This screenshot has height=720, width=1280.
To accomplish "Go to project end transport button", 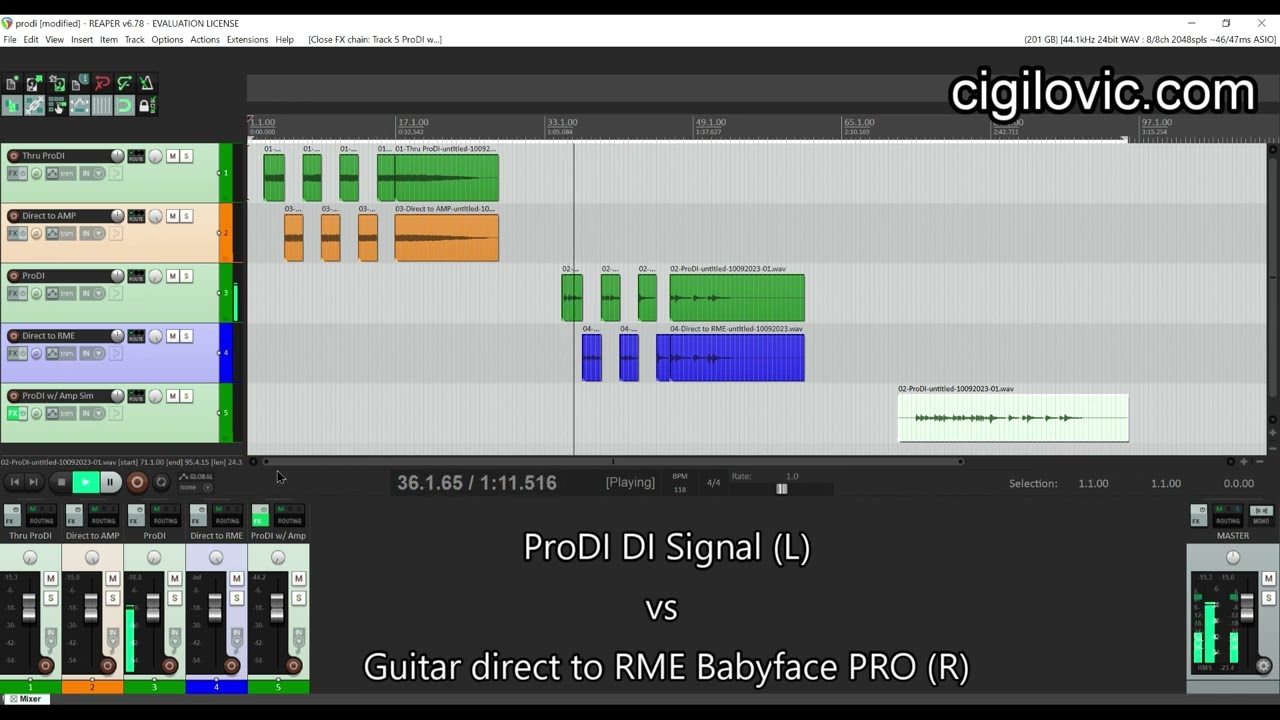I will click(x=34, y=482).
